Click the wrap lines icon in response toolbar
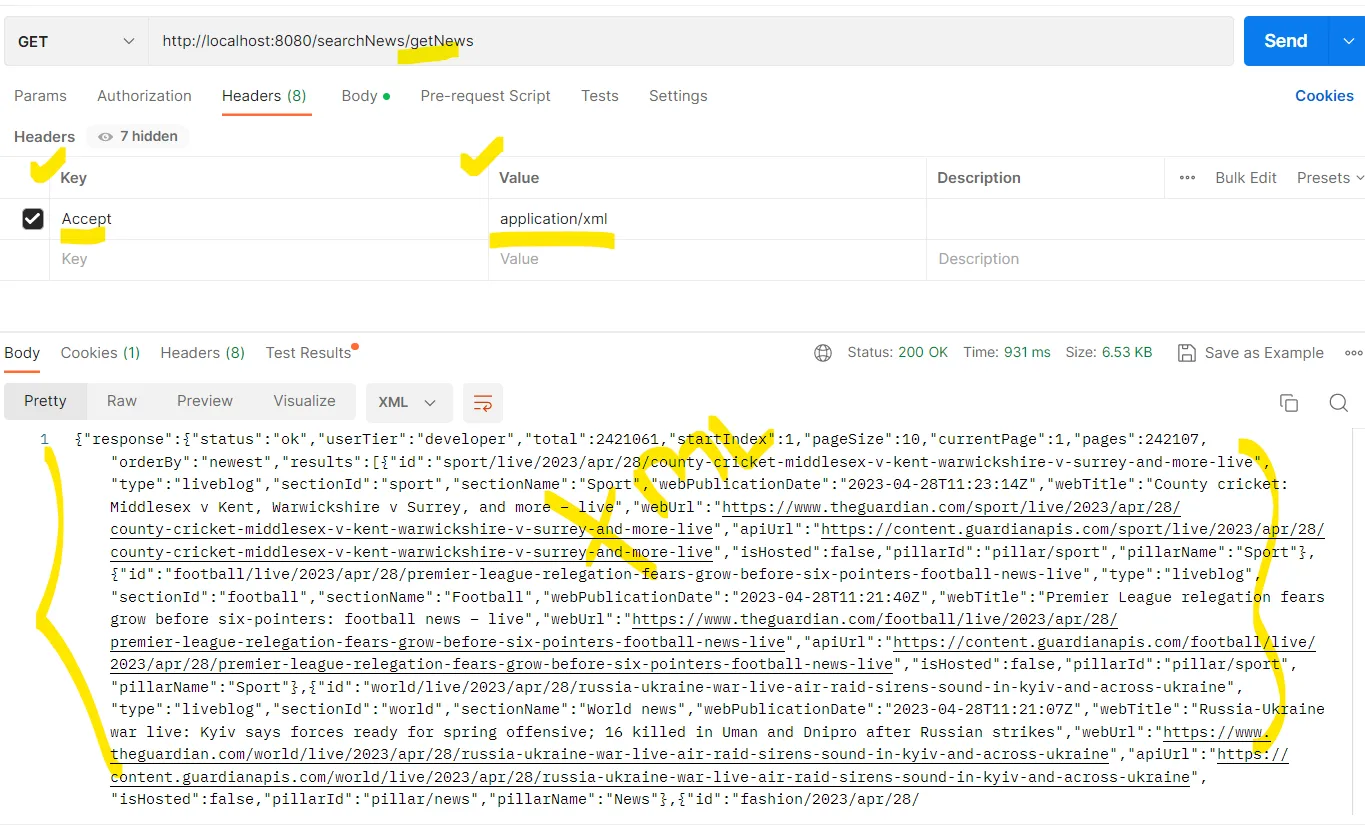1365x825 pixels. point(483,402)
